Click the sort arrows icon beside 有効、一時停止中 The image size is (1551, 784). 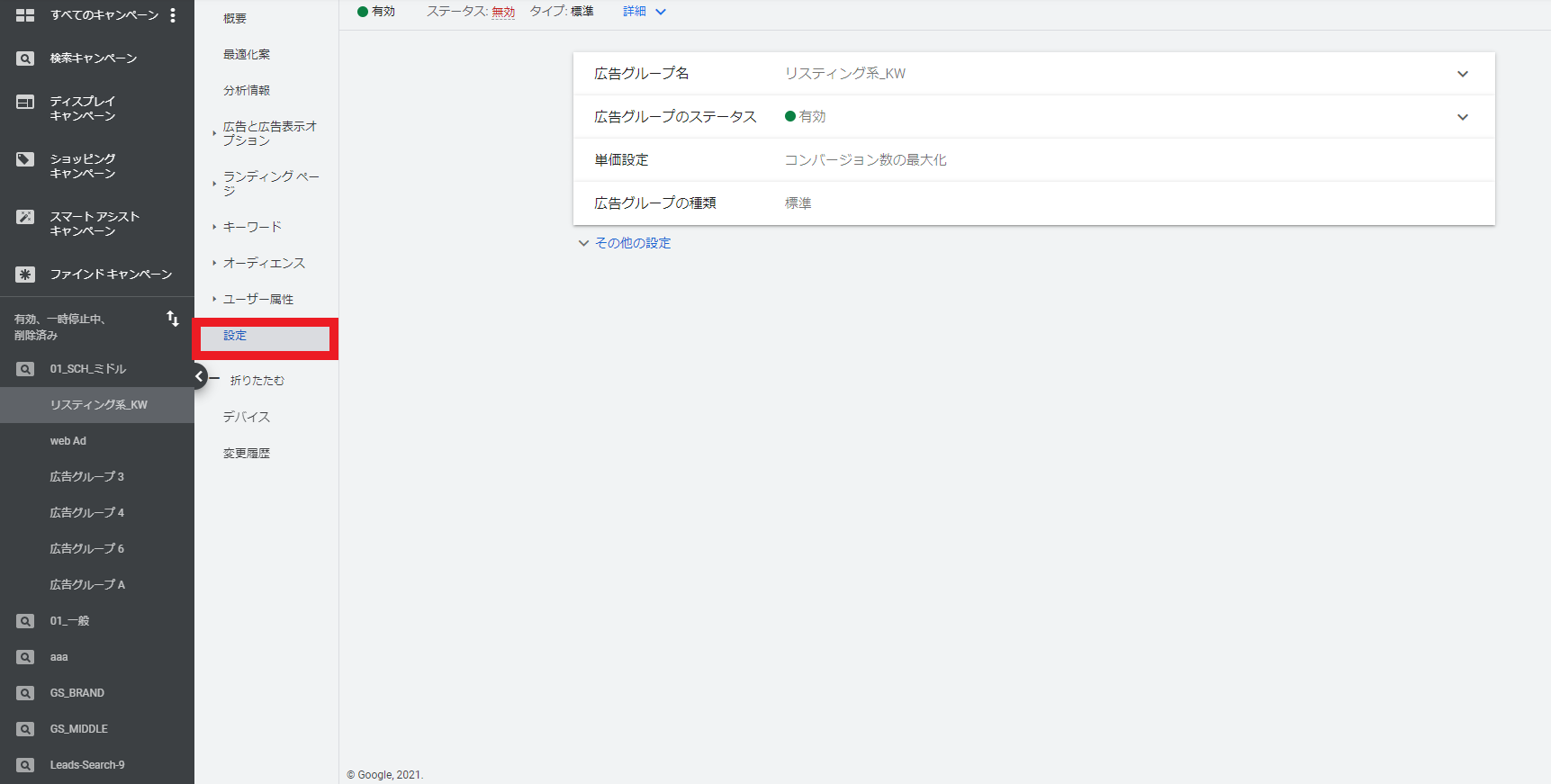coord(173,319)
